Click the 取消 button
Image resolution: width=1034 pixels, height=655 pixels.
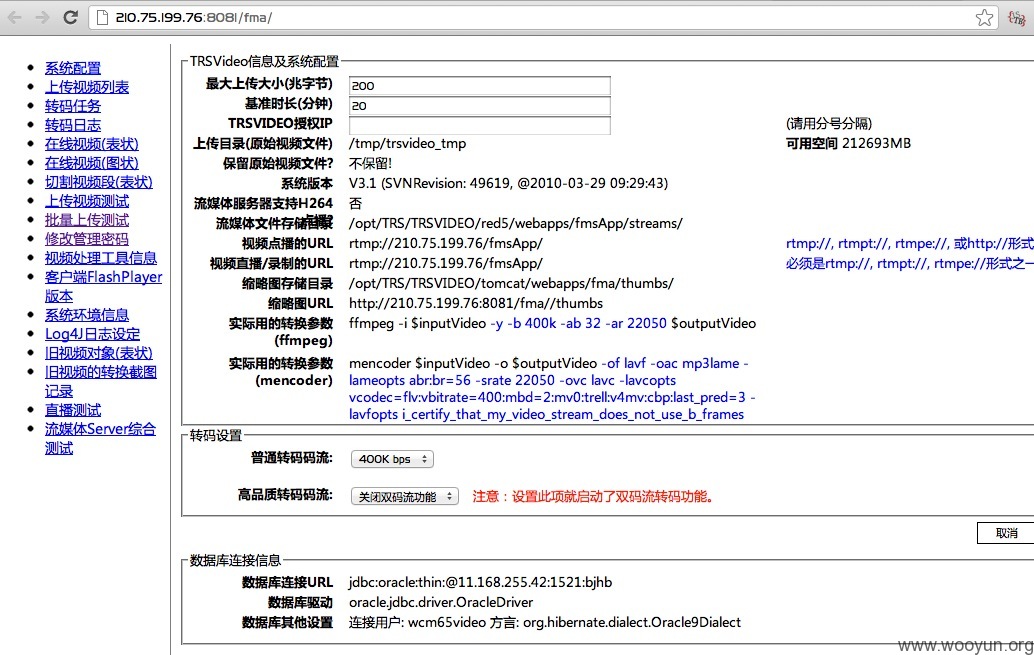(x=1006, y=533)
